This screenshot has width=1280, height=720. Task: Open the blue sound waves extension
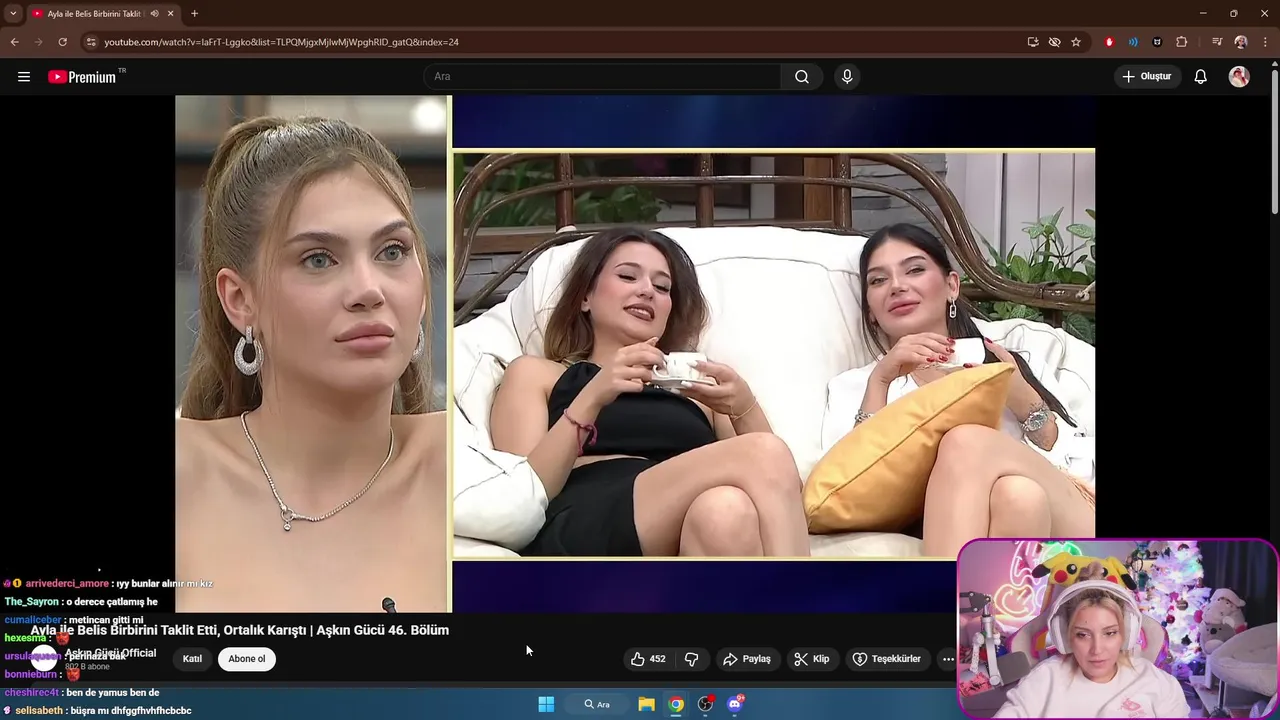pos(1133,42)
